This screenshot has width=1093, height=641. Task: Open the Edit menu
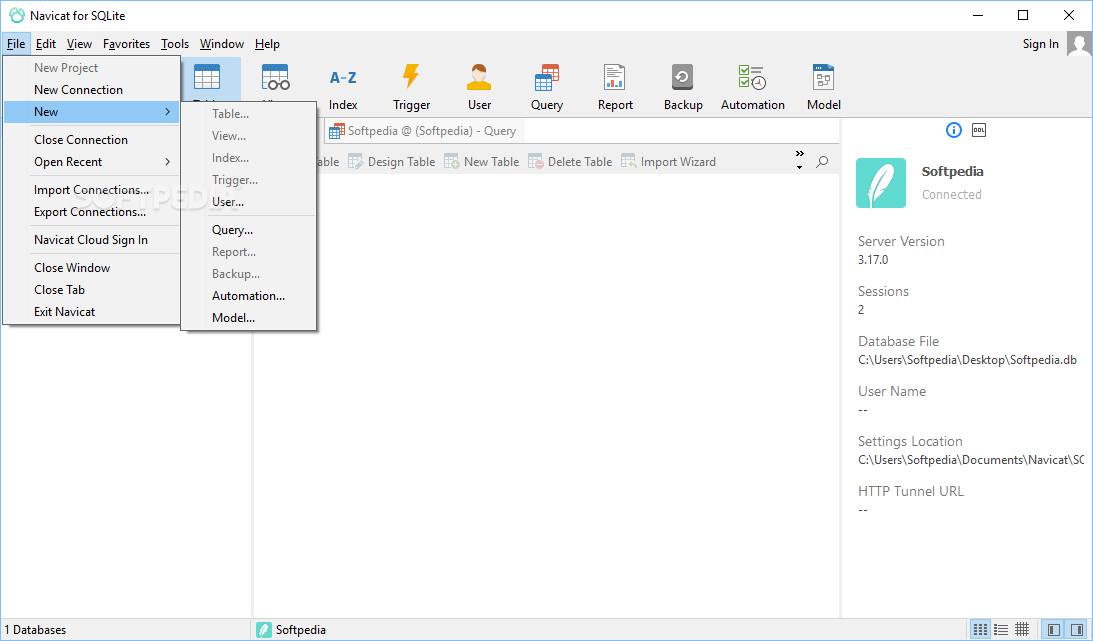(46, 44)
